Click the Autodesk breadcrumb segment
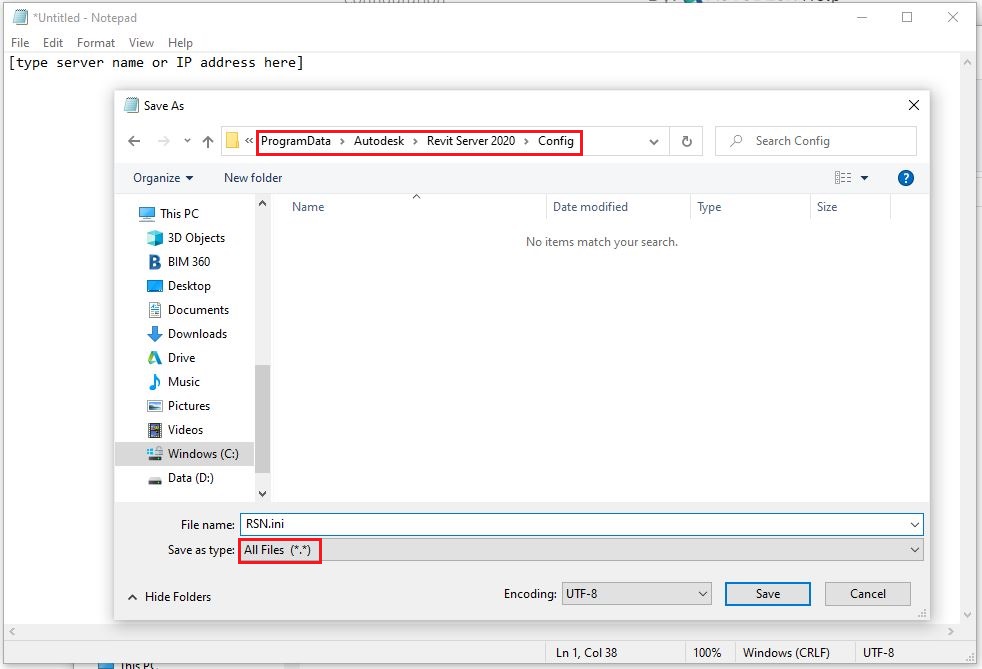The image size is (982, 669). (x=379, y=141)
